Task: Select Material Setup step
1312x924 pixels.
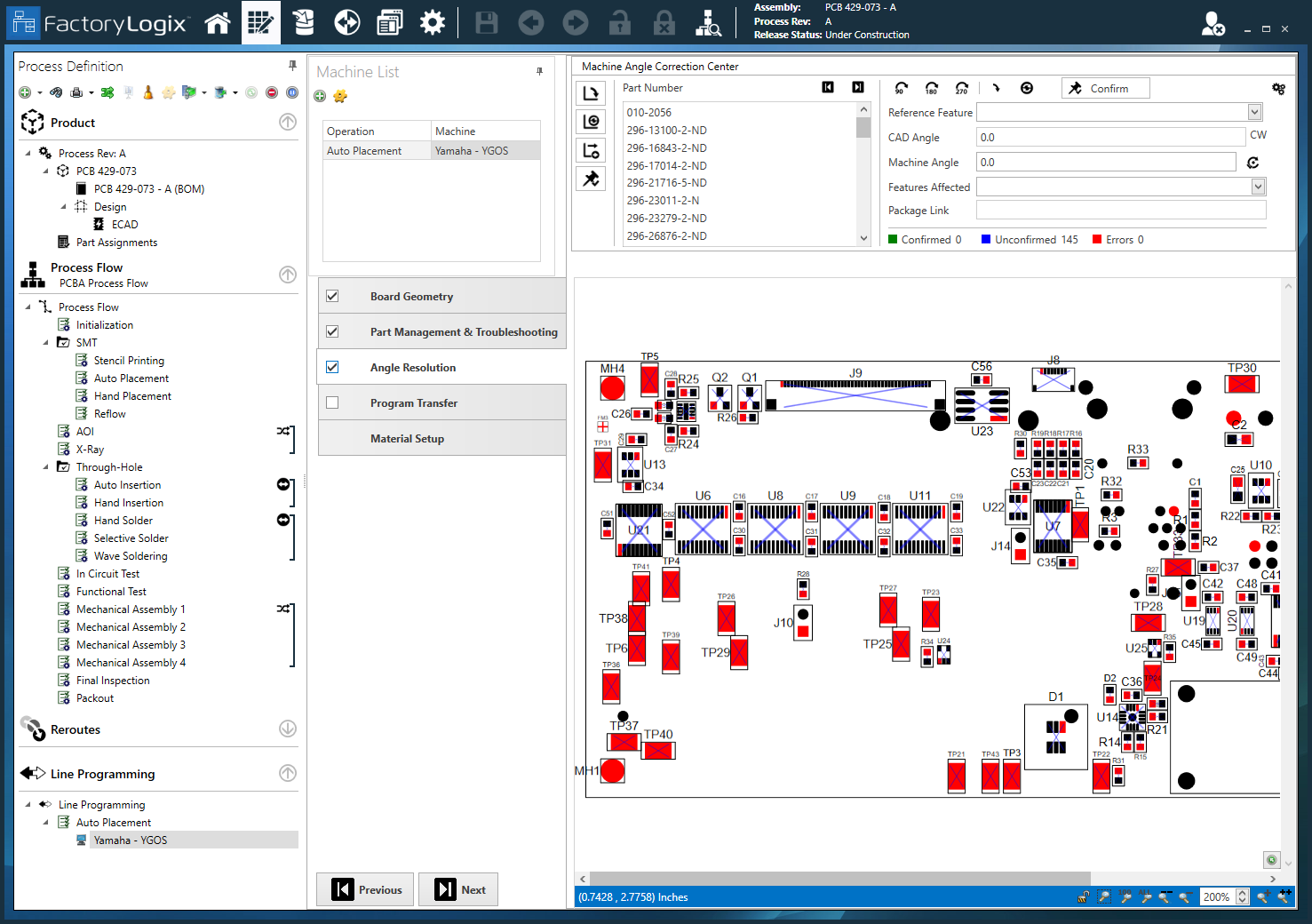Action: click(407, 438)
